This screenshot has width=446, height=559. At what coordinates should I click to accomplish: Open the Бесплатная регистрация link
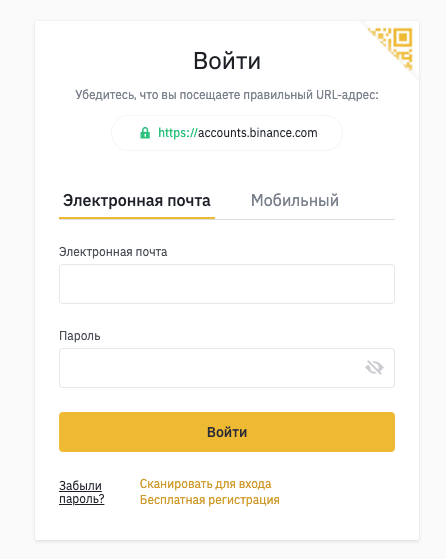click(210, 500)
